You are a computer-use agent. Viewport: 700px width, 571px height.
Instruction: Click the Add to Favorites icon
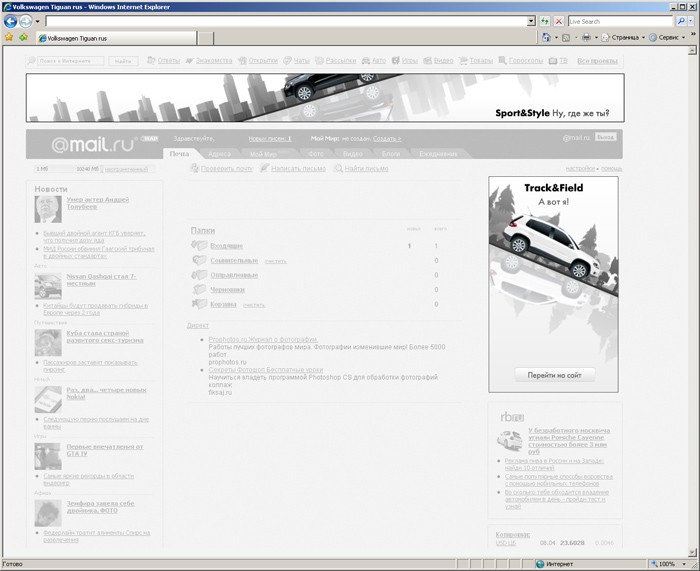23,37
